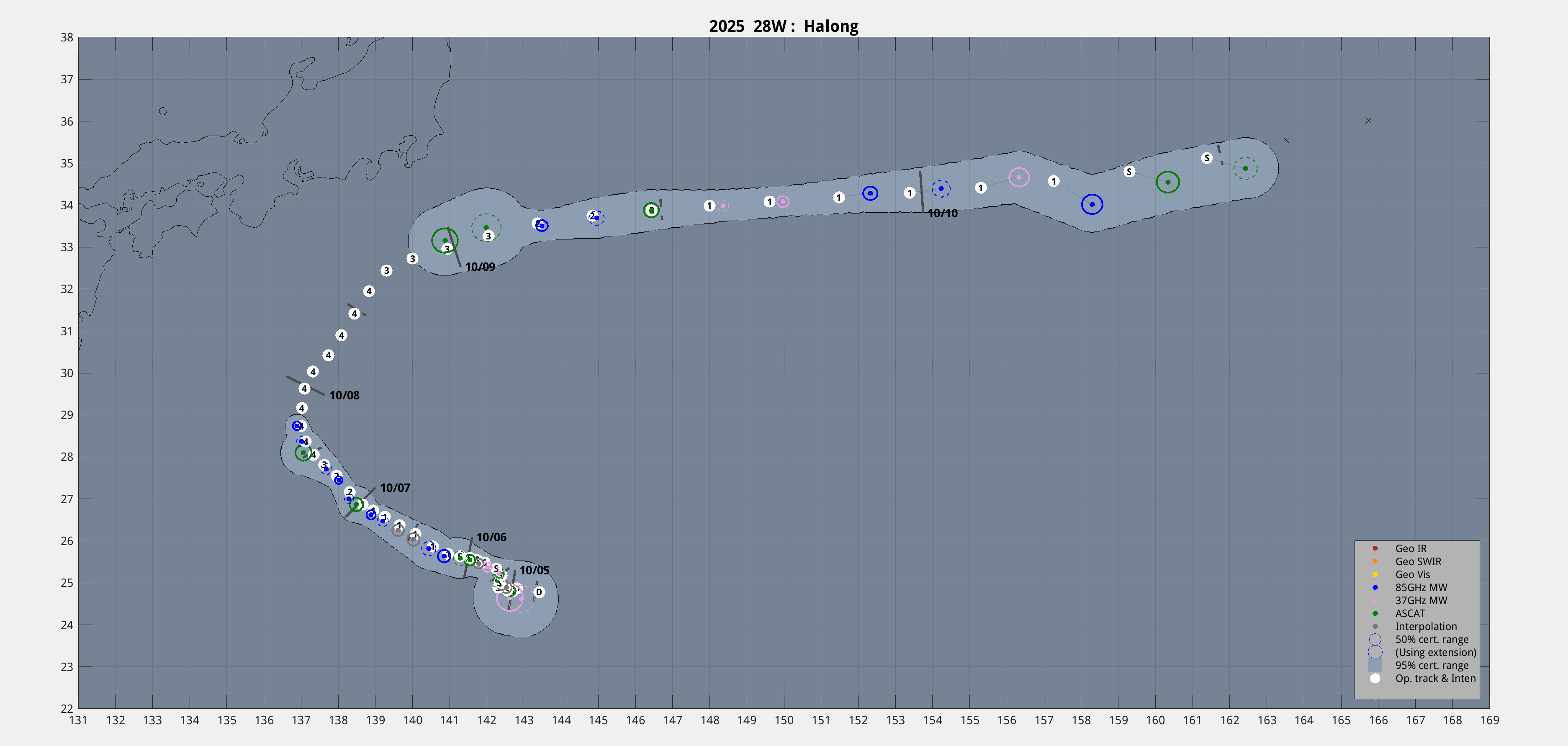Viewport: 1568px width, 746px height.
Task: Click the white Op. track & Inten legend dot
Action: pos(1375,679)
